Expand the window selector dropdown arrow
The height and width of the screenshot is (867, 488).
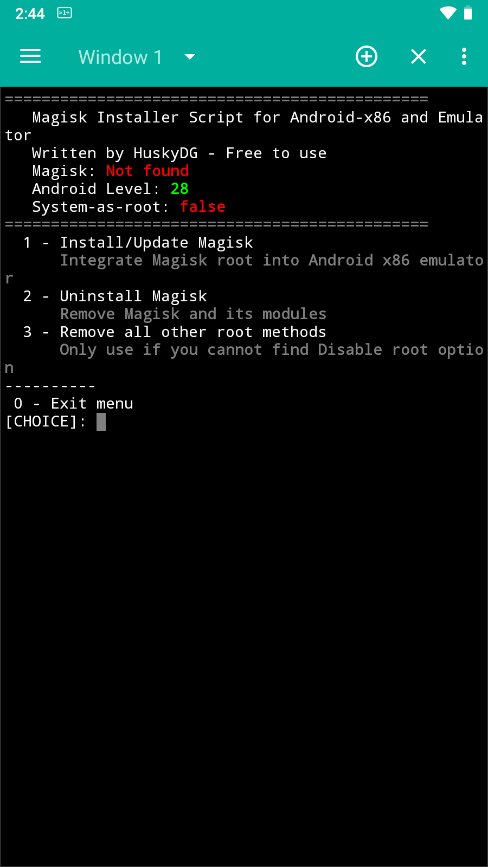[190, 56]
